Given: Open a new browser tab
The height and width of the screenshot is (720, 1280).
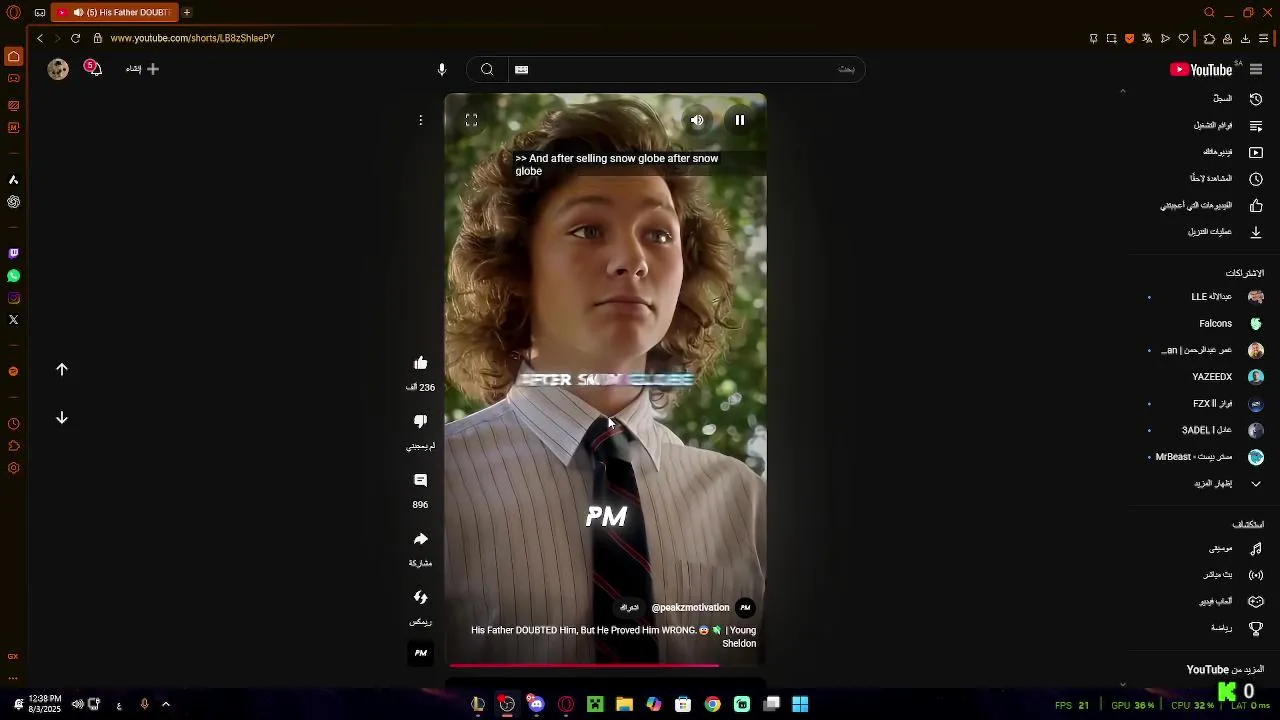Looking at the screenshot, I should 187,12.
